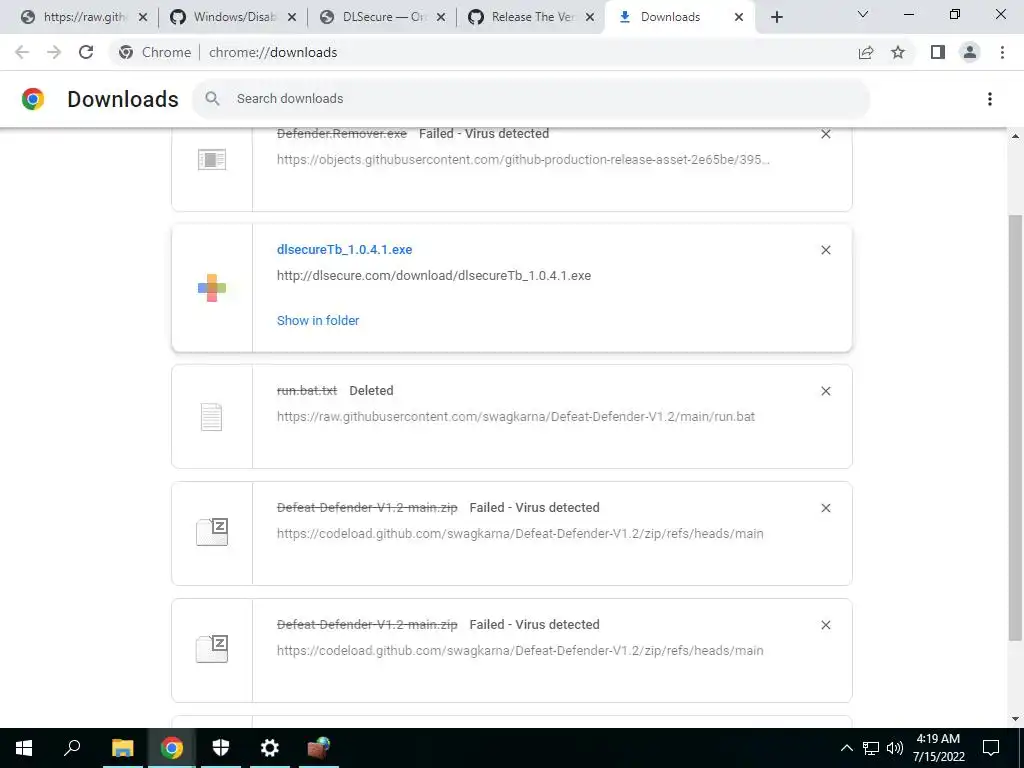The image size is (1024, 768).
Task: Click the dlsecure.com download URL
Action: tap(434, 276)
